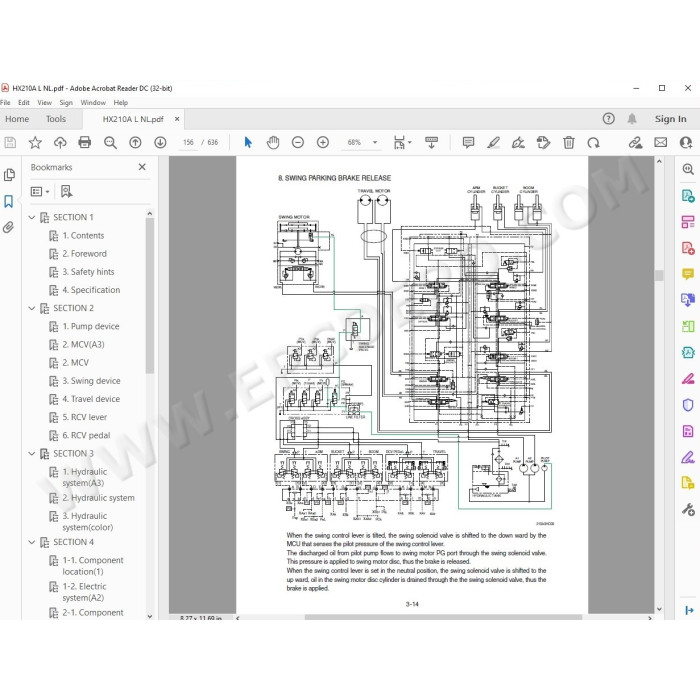This screenshot has width=700, height=700.
Task: Select the Hand pan tool
Action: 273,142
